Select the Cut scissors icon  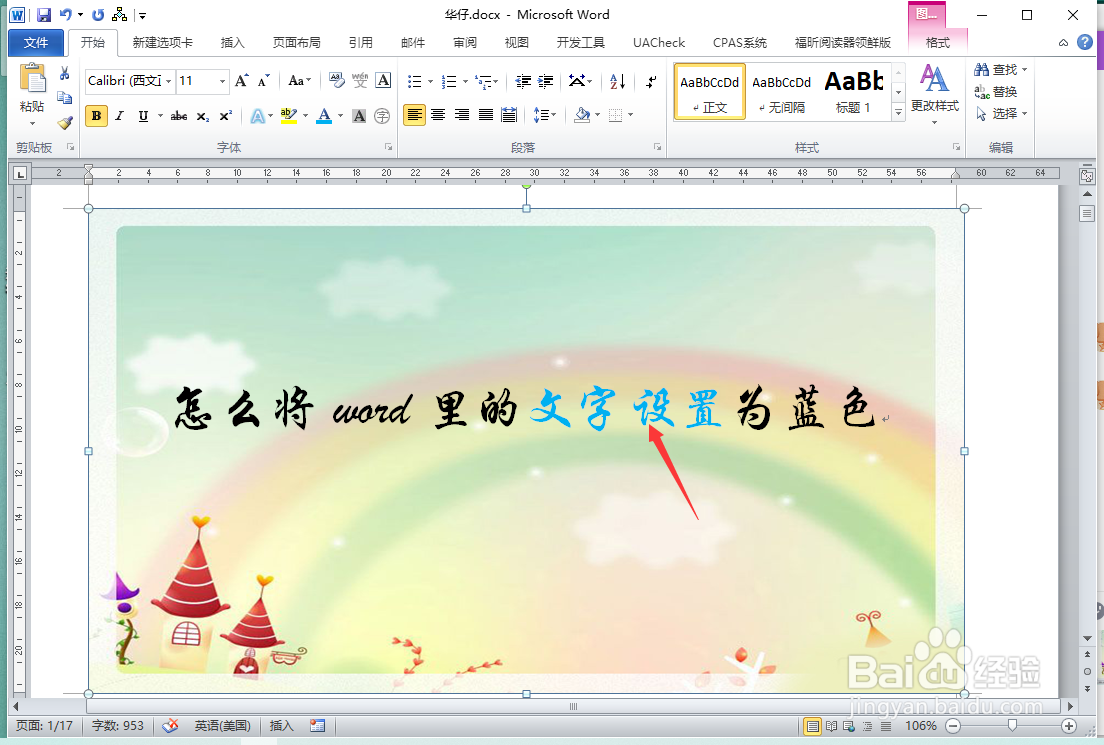tap(64, 73)
